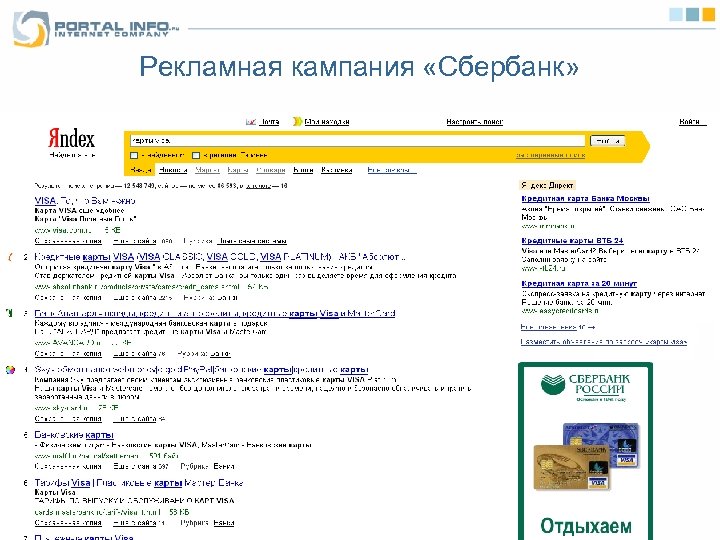
Task: Open the 'Кредитная карта Банка Москвы' ad
Action: pyautogui.click(x=585, y=198)
